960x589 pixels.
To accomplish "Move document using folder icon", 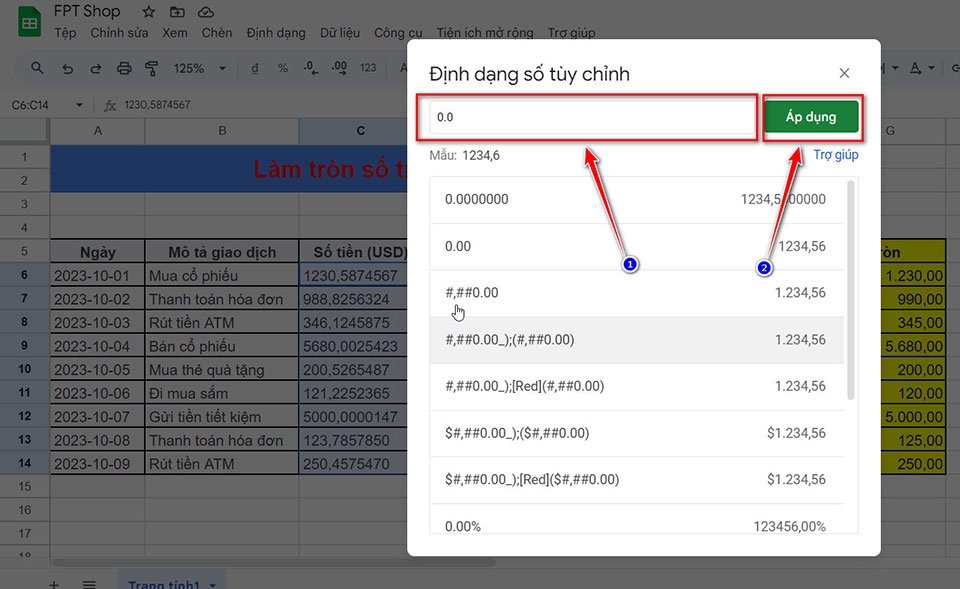I will (x=177, y=12).
